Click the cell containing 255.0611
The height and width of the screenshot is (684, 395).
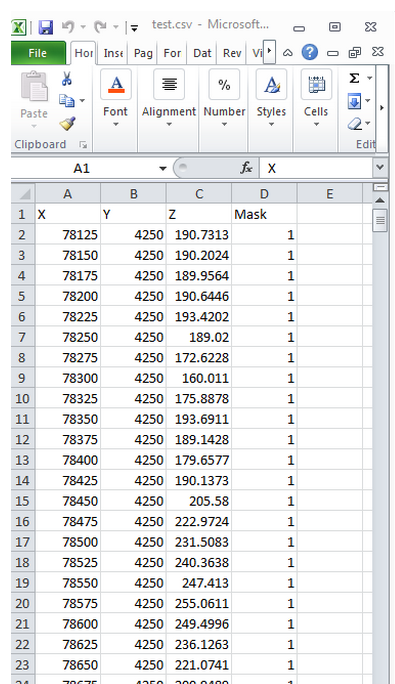pyautogui.click(x=199, y=603)
